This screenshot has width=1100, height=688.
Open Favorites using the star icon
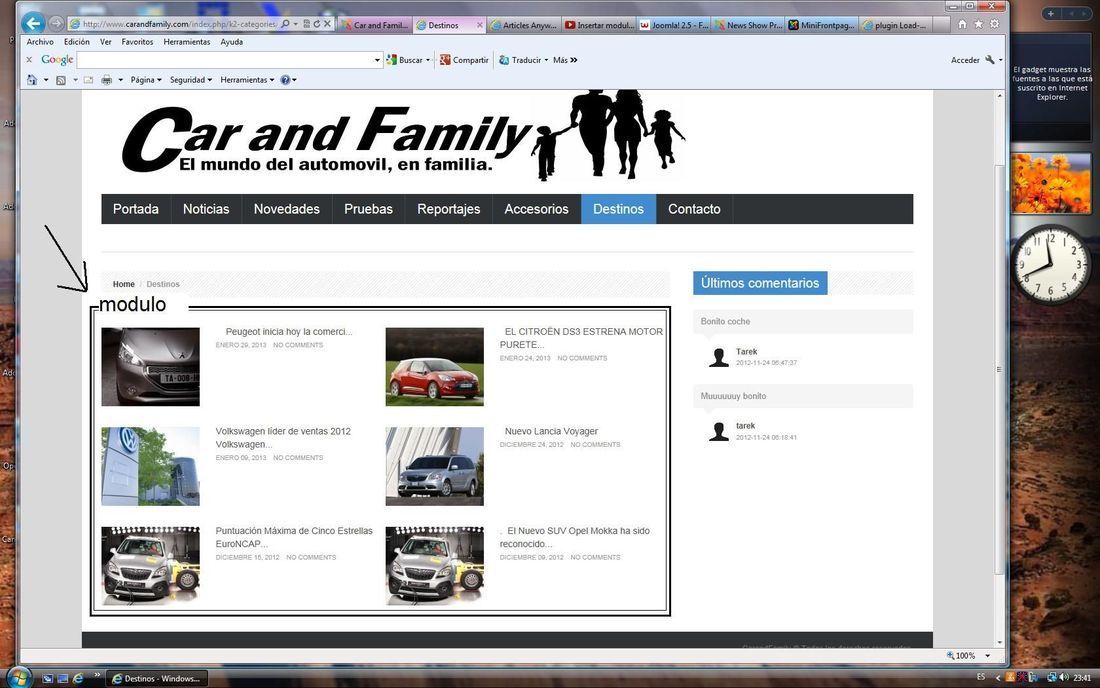pos(978,24)
